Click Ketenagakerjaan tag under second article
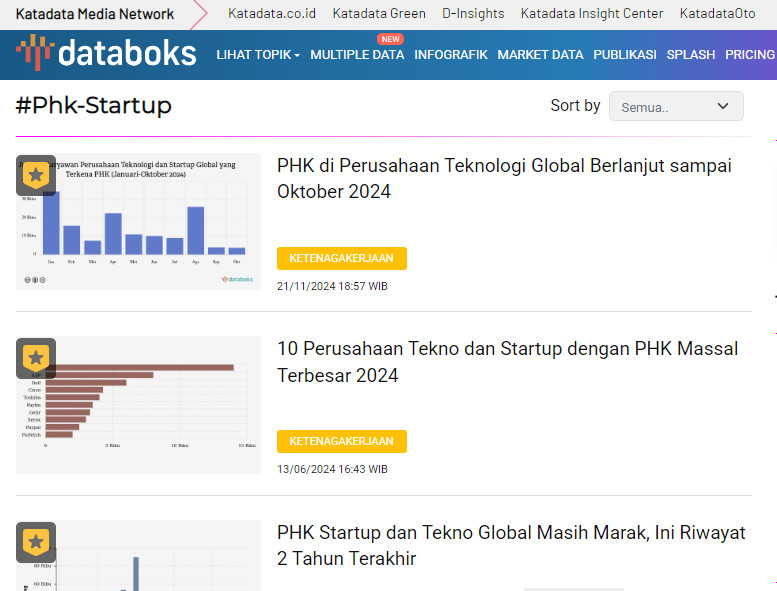The height and width of the screenshot is (591, 777). pos(342,441)
